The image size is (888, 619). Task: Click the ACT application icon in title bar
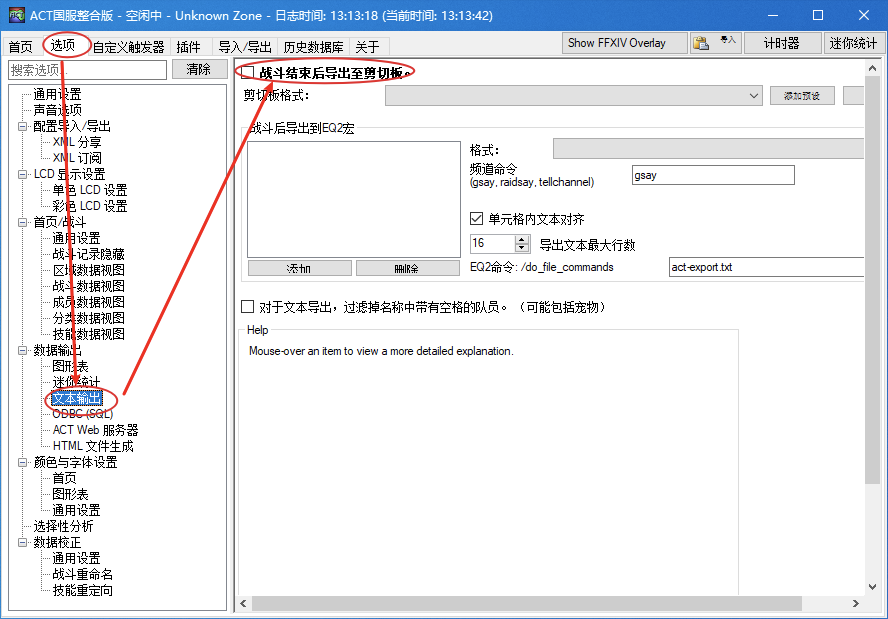(16, 15)
